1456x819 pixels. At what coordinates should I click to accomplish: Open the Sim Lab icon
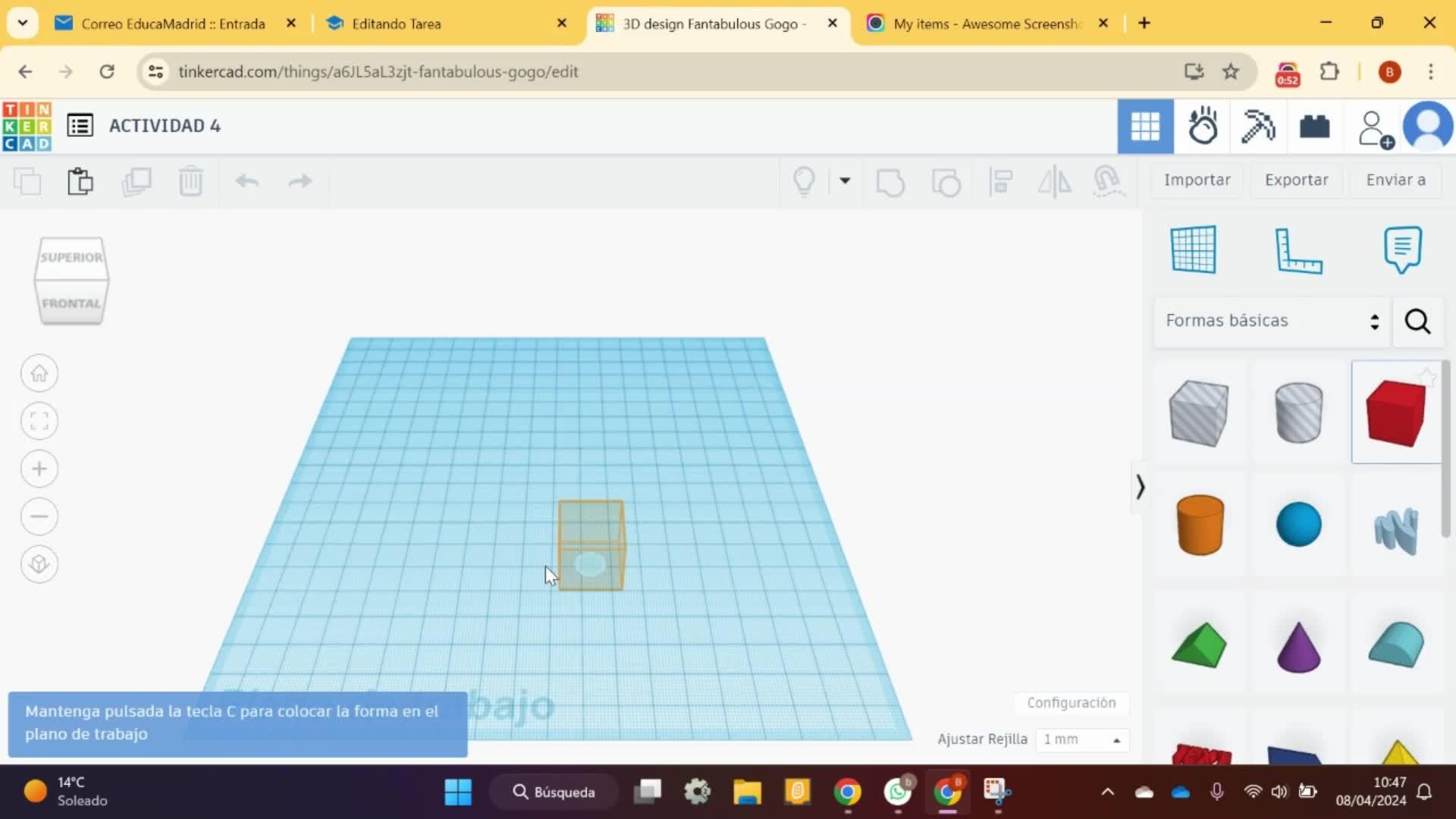click(1203, 126)
